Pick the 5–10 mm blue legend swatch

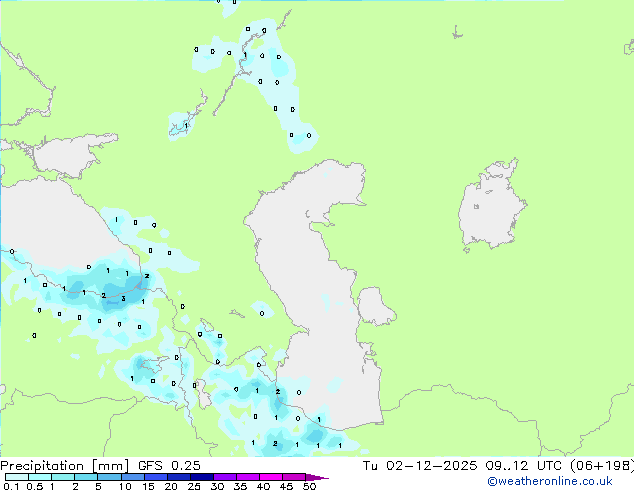pyautogui.click(x=109, y=477)
